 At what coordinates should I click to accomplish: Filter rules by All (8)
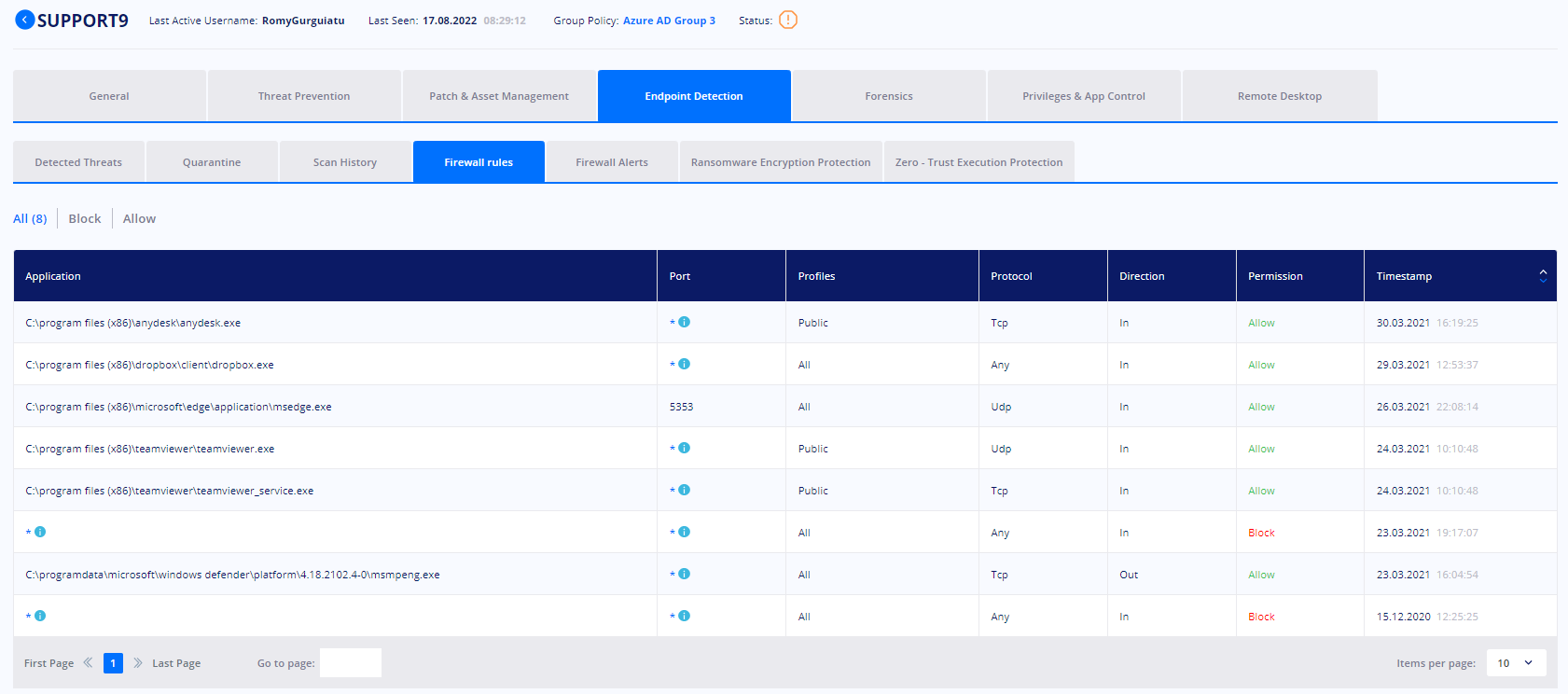[x=30, y=218]
